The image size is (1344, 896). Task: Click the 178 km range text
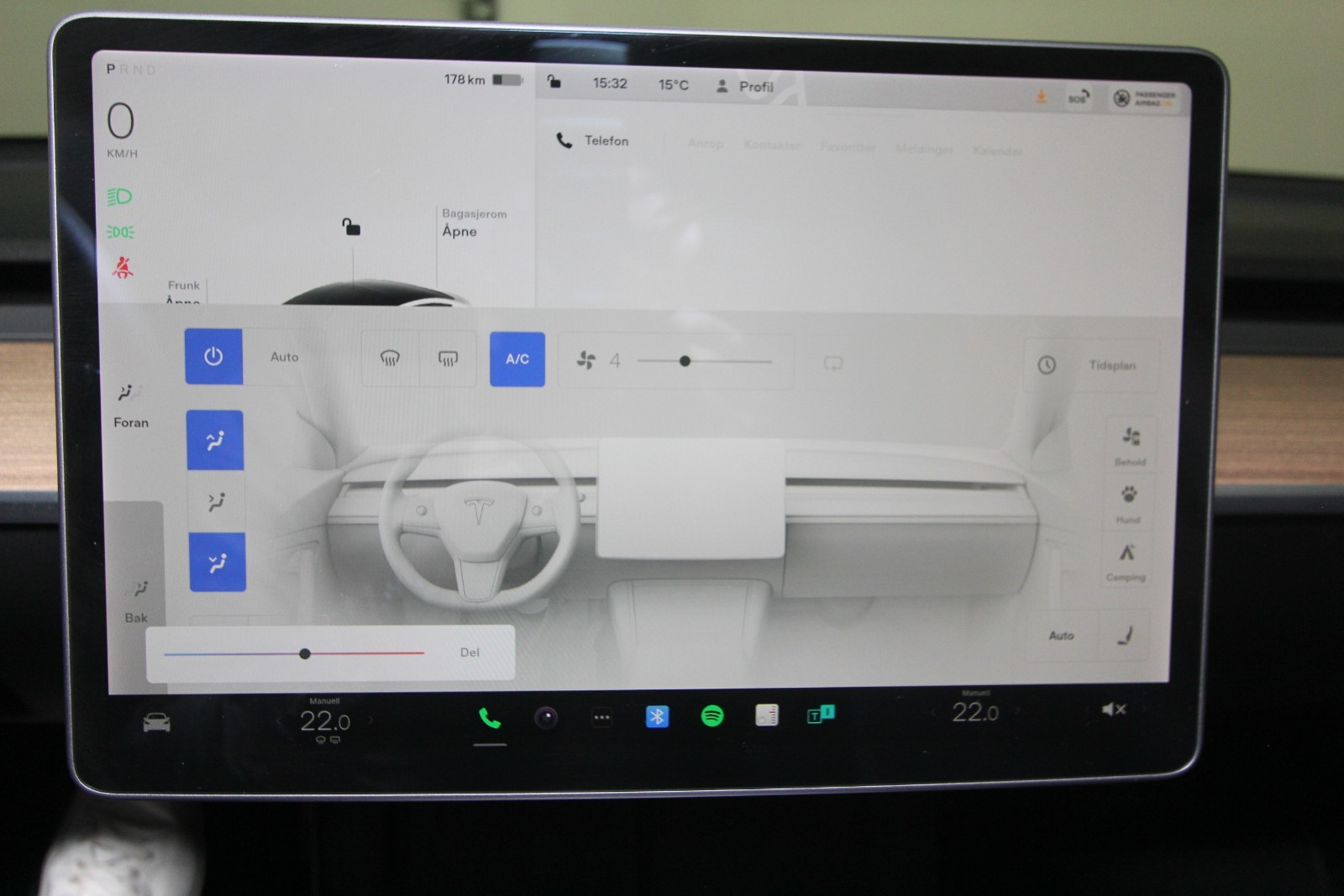coord(465,80)
